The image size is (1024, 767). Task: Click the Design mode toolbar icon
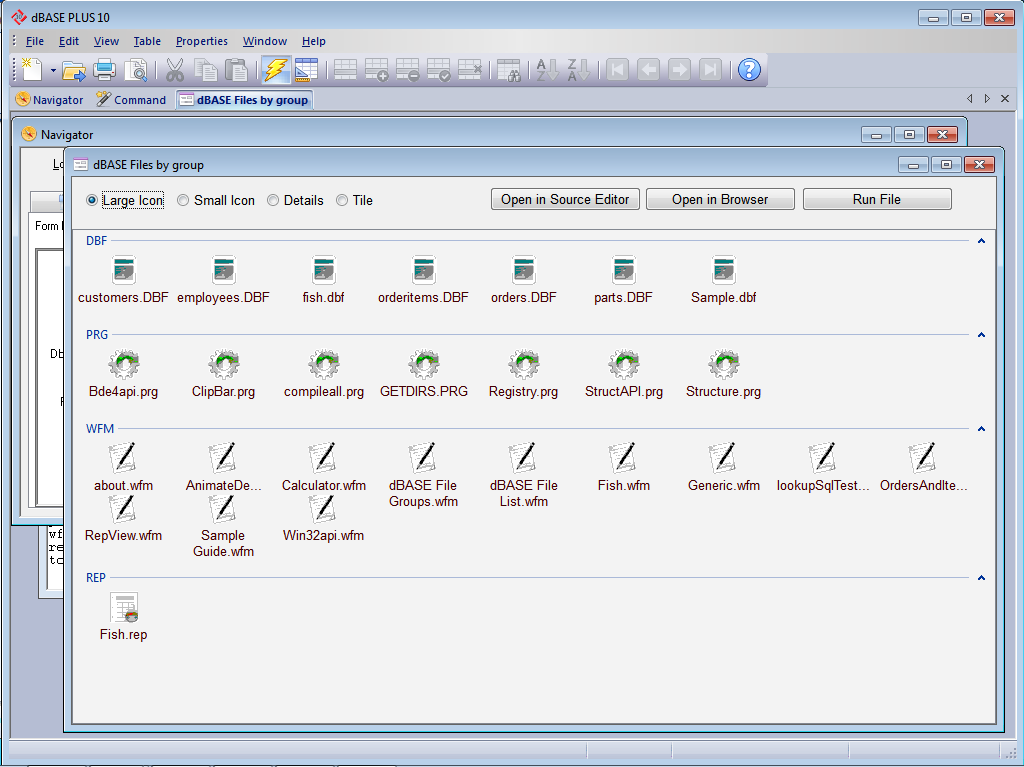coord(306,70)
